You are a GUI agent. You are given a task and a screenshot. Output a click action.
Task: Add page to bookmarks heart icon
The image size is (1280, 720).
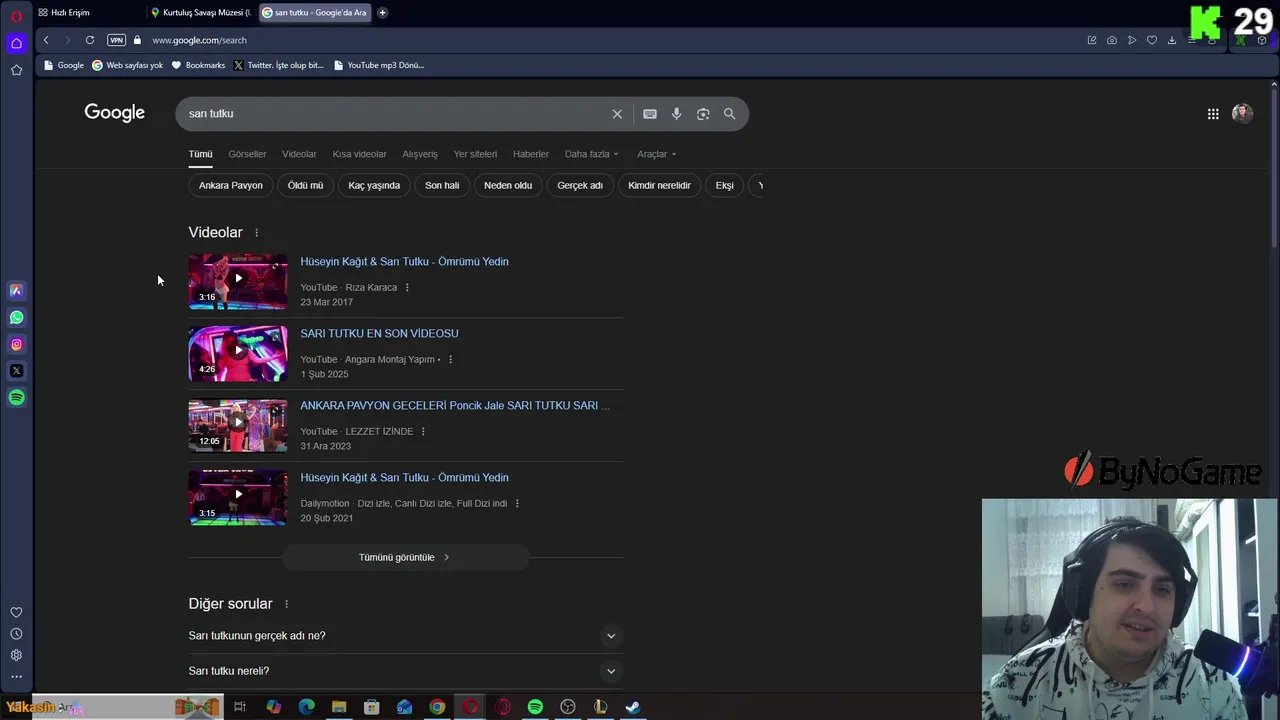coord(1152,40)
